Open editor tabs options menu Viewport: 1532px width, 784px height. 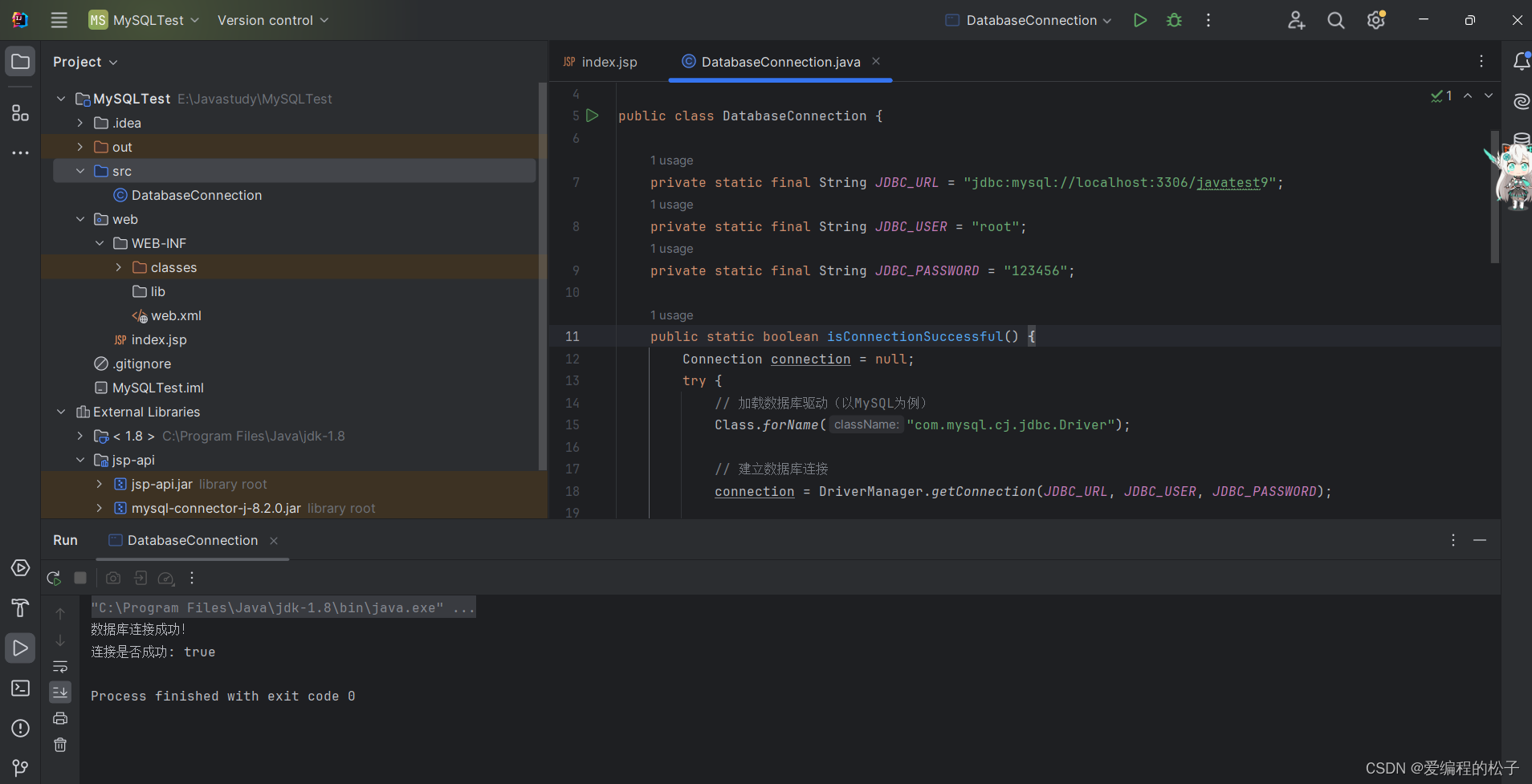[x=1481, y=61]
